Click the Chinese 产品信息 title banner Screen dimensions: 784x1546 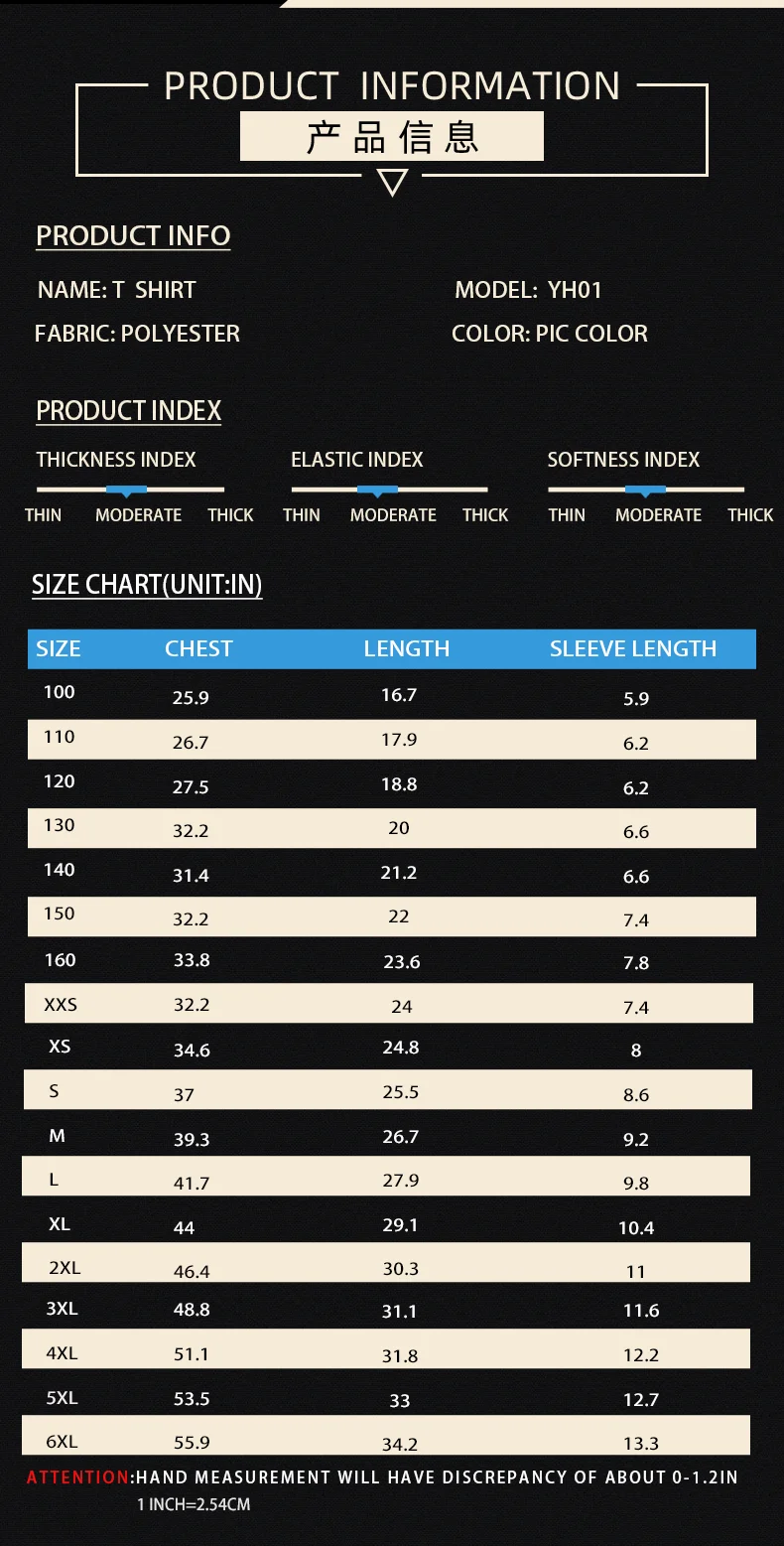pos(392,136)
